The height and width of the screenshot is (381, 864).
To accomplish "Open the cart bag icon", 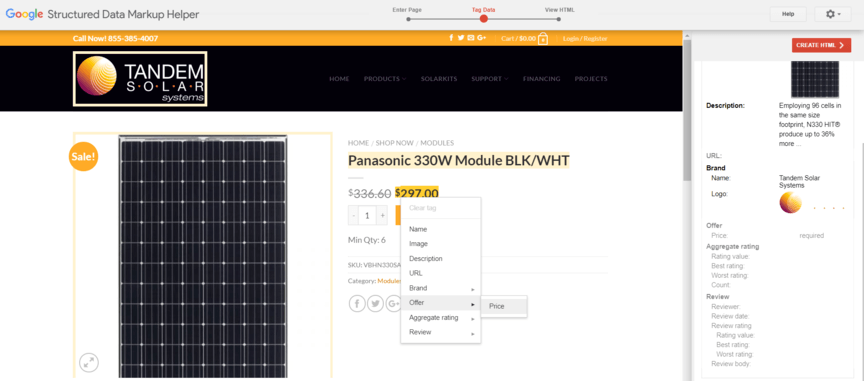I will pos(543,39).
